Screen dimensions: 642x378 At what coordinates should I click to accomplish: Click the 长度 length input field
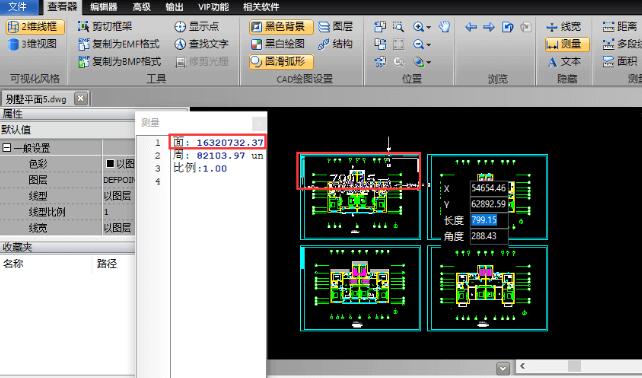489,220
